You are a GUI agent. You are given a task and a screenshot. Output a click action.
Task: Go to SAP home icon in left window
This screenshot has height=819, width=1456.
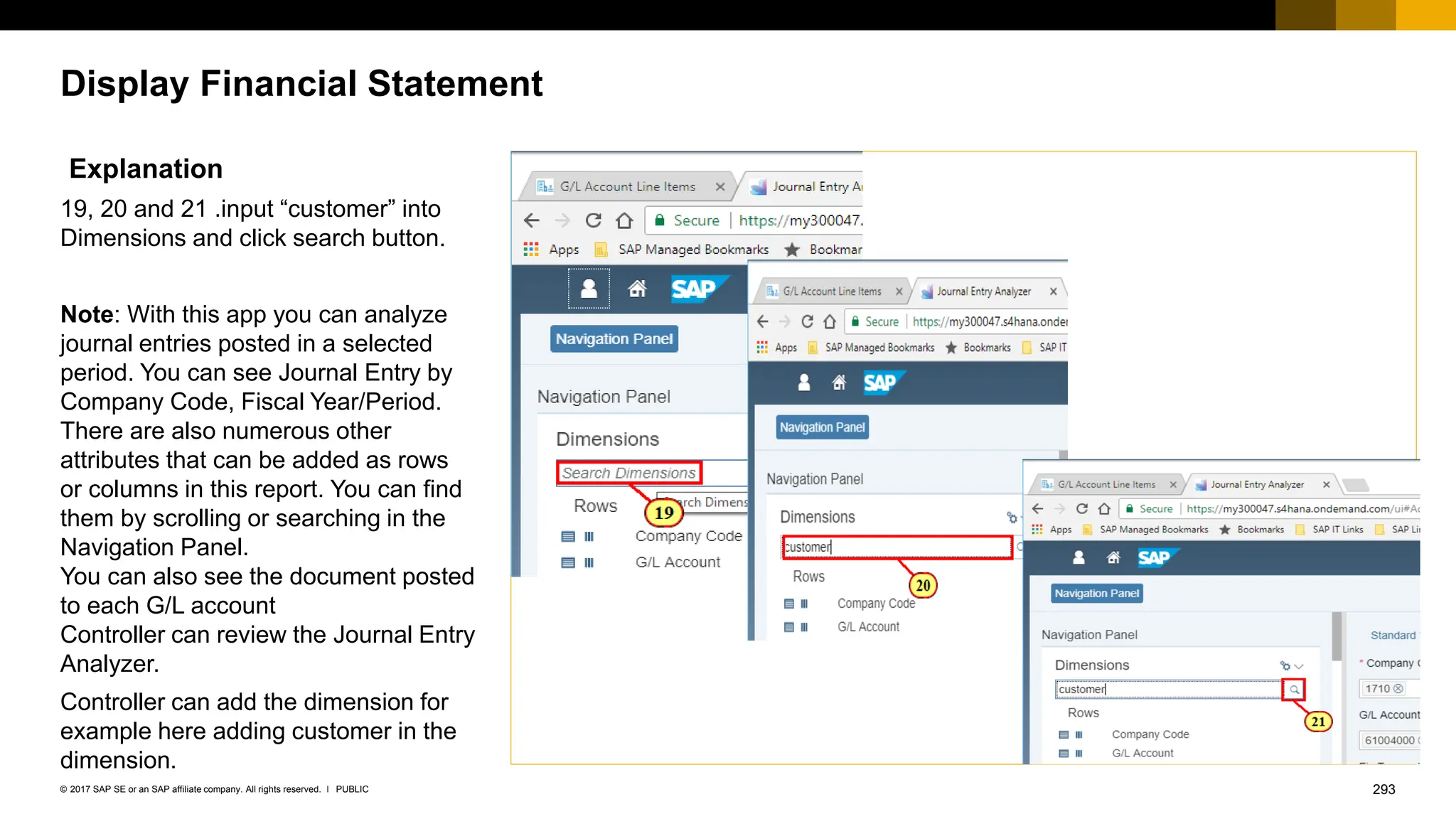click(637, 288)
